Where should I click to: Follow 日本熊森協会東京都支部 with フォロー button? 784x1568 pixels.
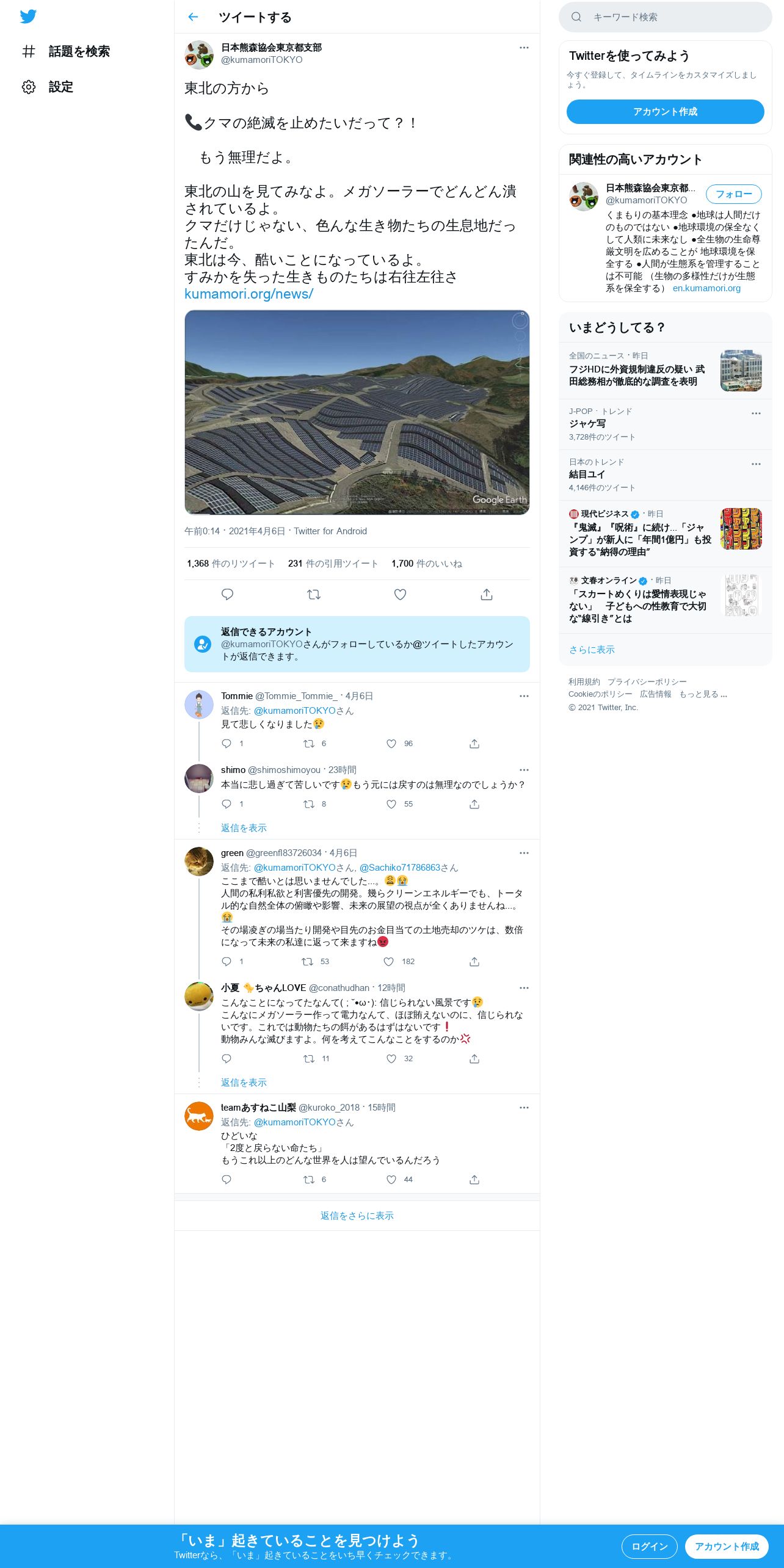point(734,194)
